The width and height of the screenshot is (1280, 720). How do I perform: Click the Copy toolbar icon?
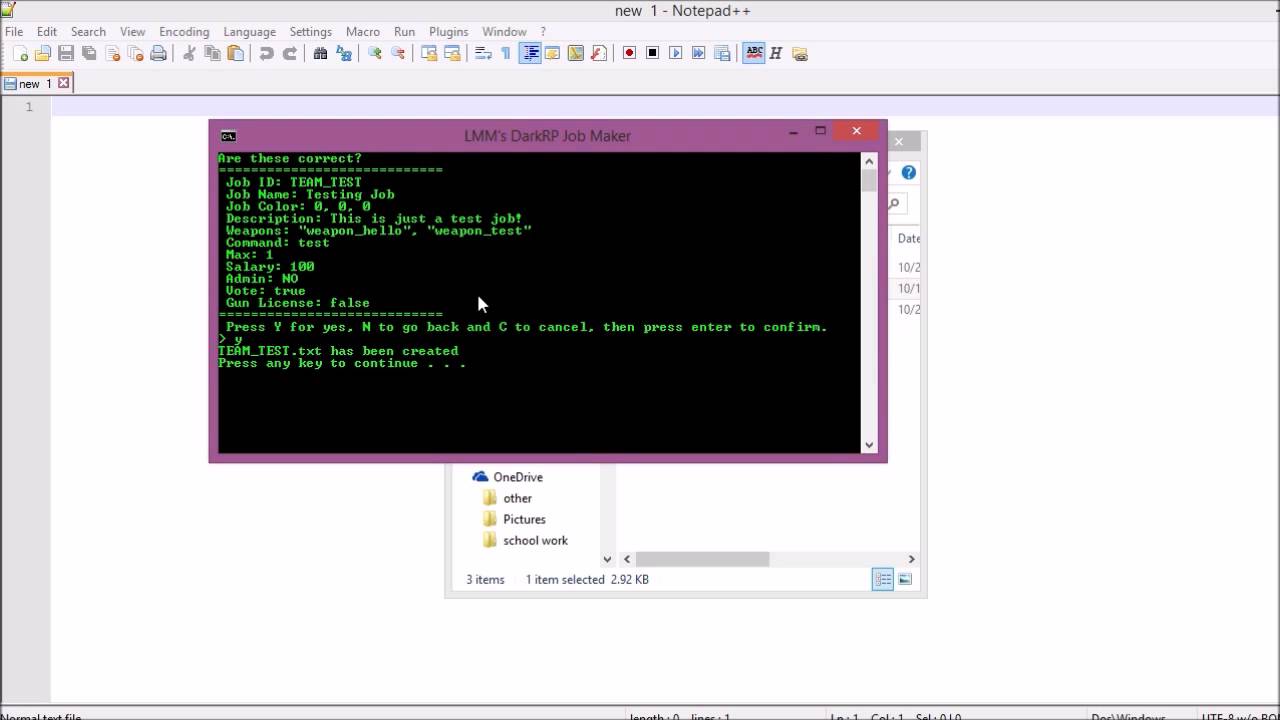pyautogui.click(x=212, y=54)
